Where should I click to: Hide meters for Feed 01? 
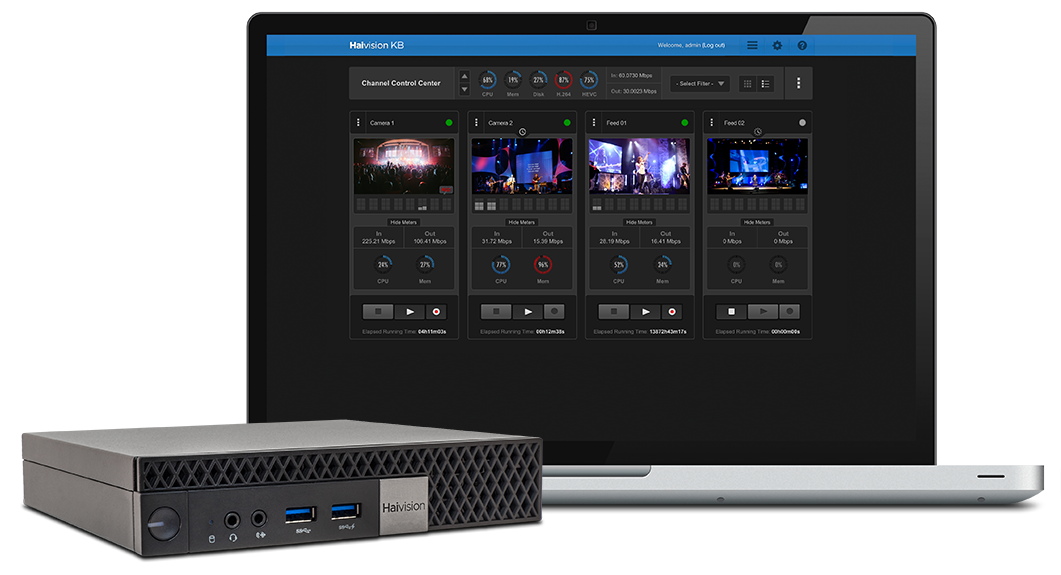point(639,222)
